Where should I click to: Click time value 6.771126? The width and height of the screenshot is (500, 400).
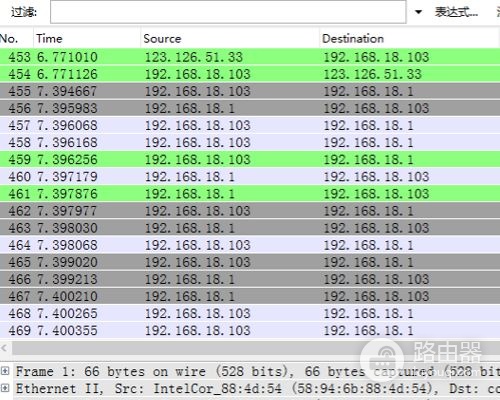(x=67, y=74)
